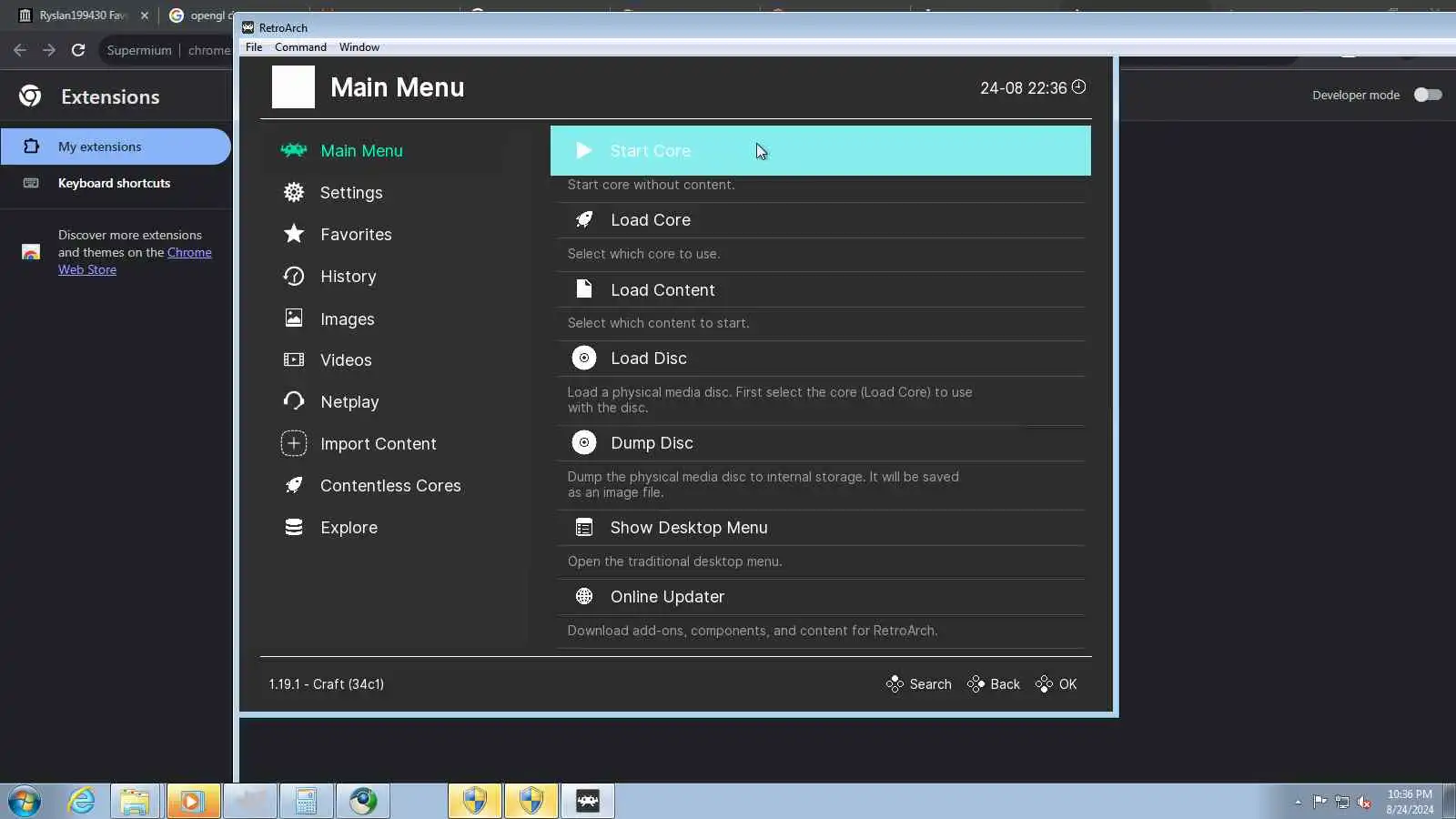Click the Images picture icon
Screen dimensions: 1456x819
pyautogui.click(x=294, y=318)
